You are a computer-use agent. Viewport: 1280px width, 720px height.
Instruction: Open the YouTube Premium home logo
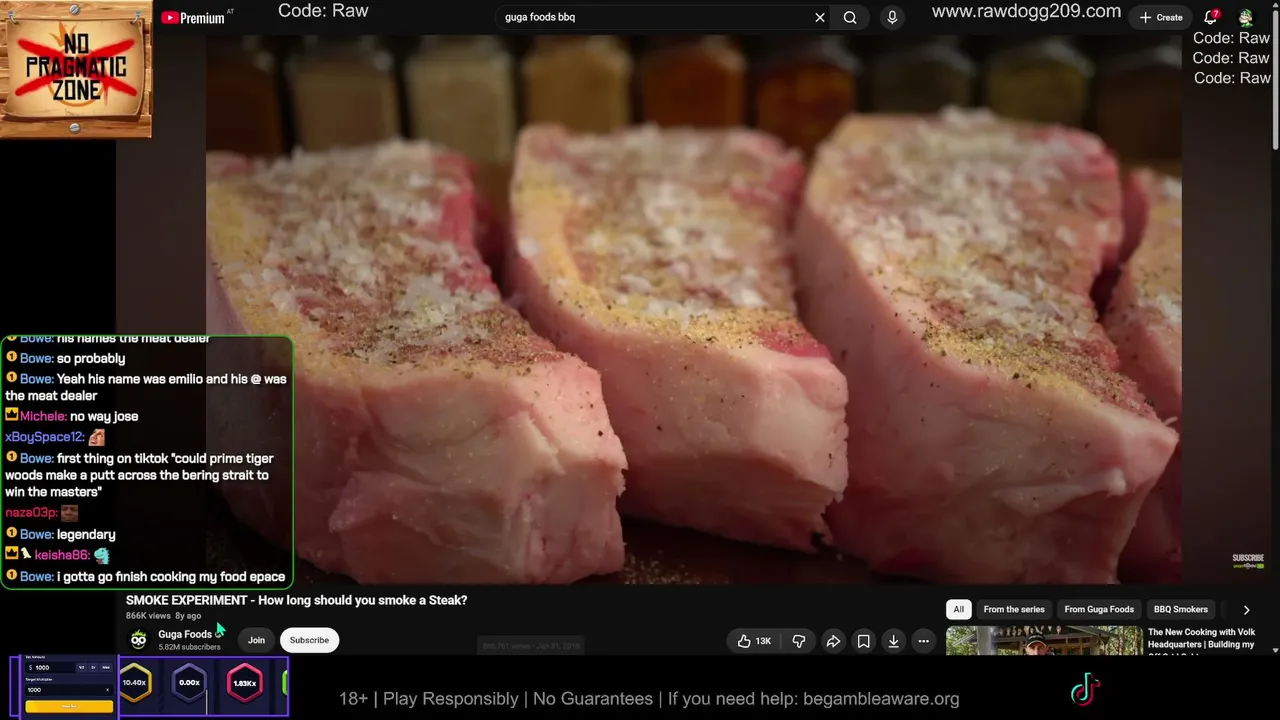pyautogui.click(x=193, y=18)
